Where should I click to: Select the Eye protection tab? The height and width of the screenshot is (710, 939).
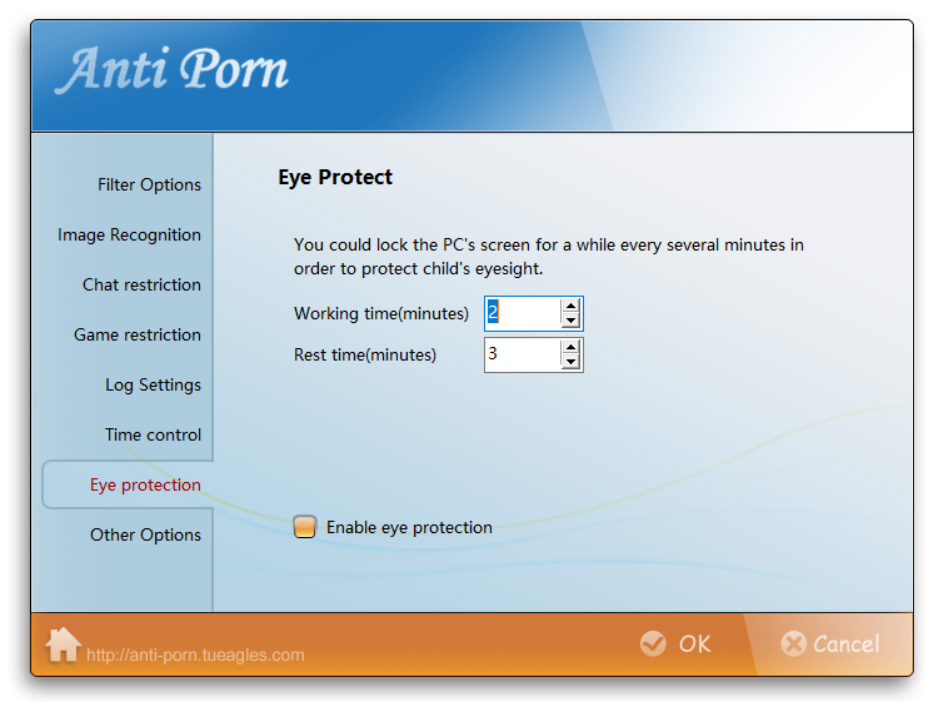(x=145, y=485)
